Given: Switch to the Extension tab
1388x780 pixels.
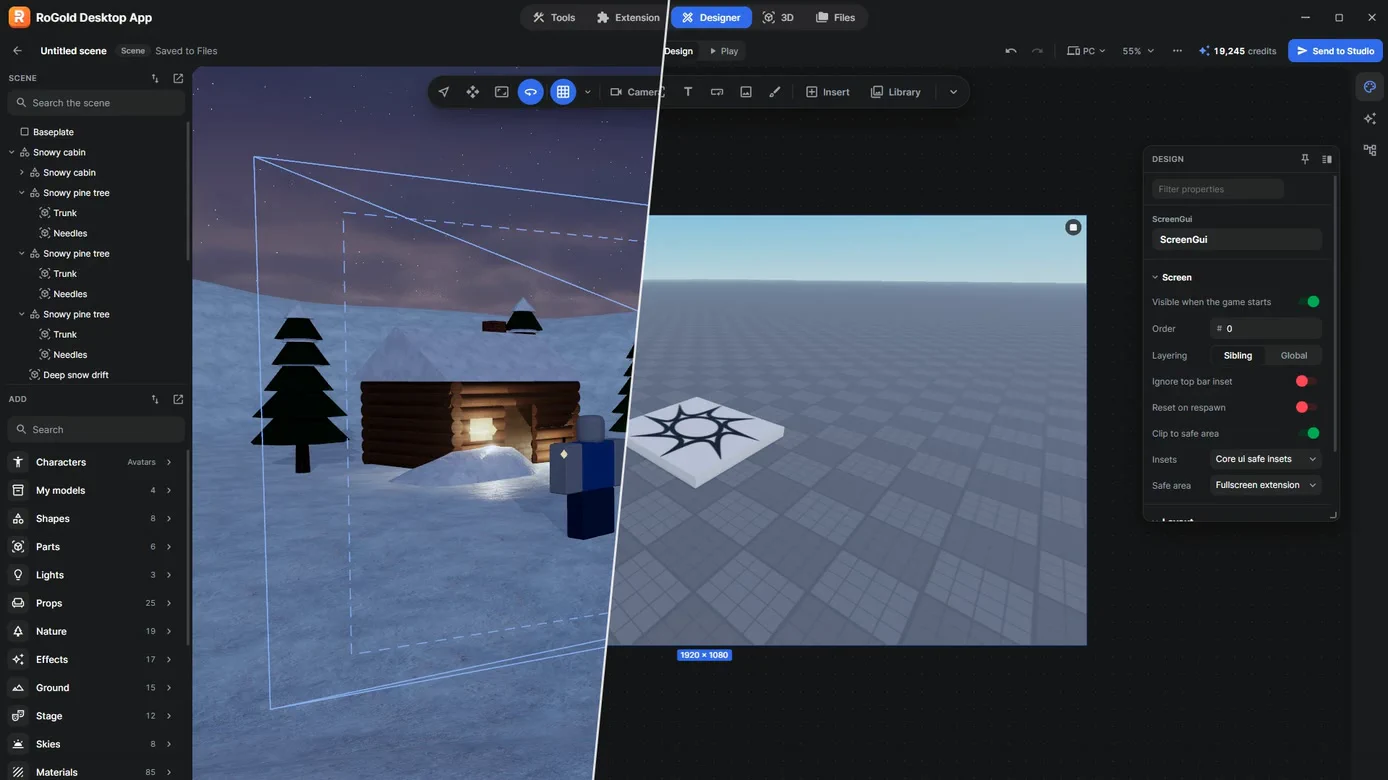Looking at the screenshot, I should tap(628, 17).
